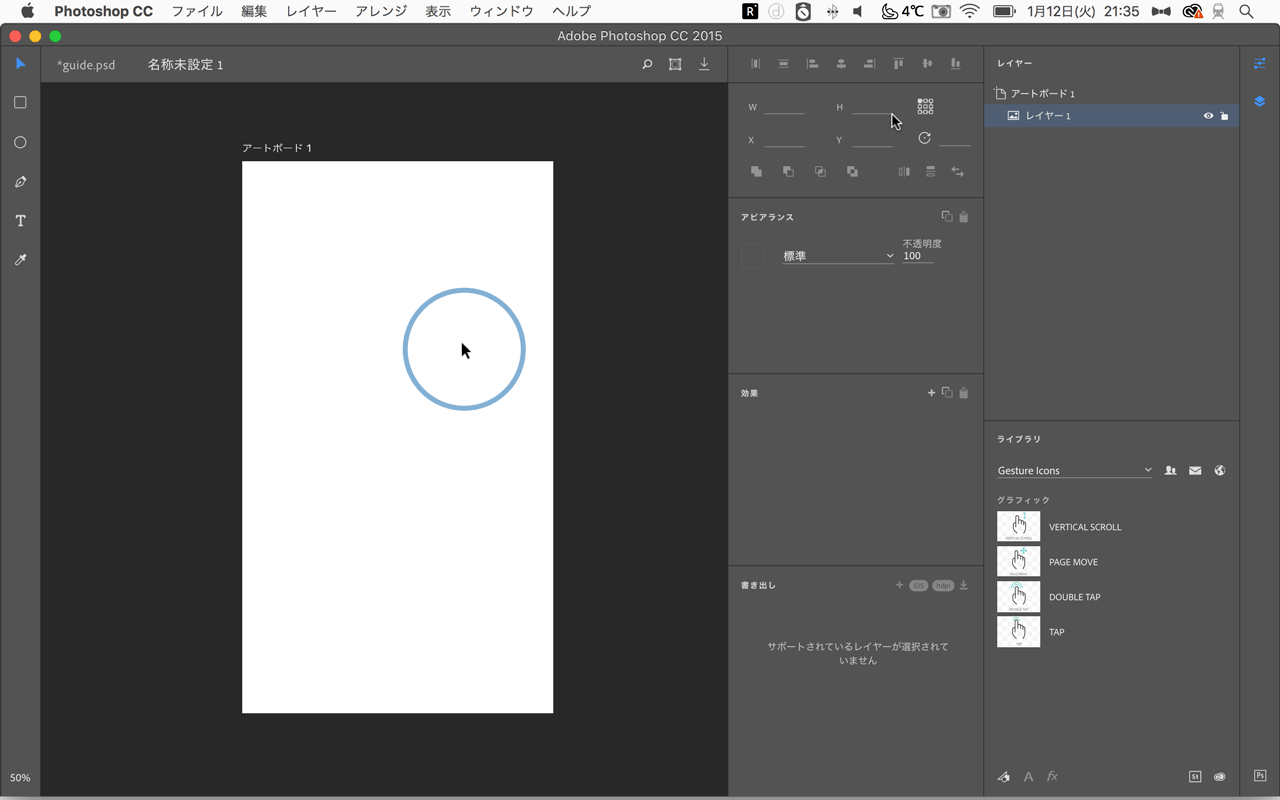Click the flip horizontal icon

click(x=904, y=172)
